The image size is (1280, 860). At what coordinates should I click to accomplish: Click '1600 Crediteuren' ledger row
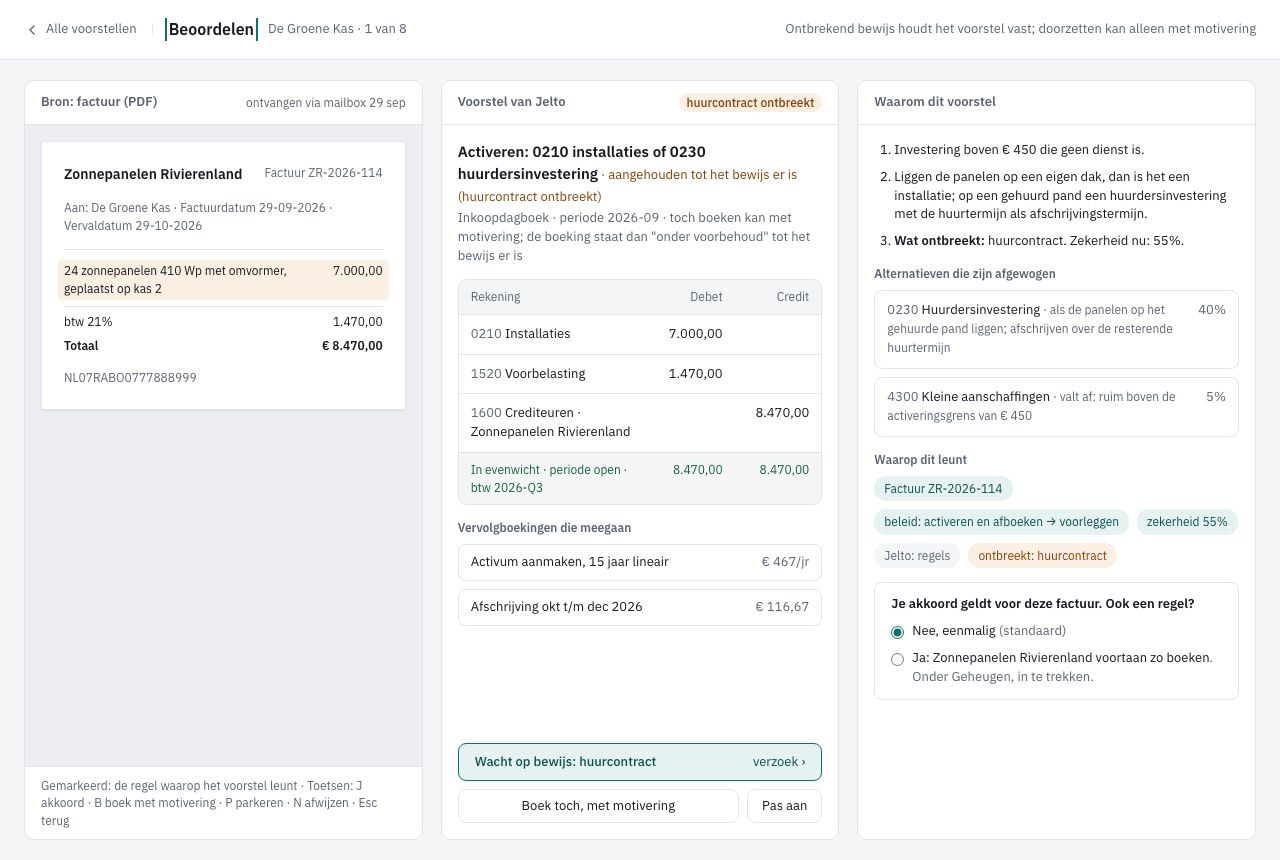click(640, 423)
